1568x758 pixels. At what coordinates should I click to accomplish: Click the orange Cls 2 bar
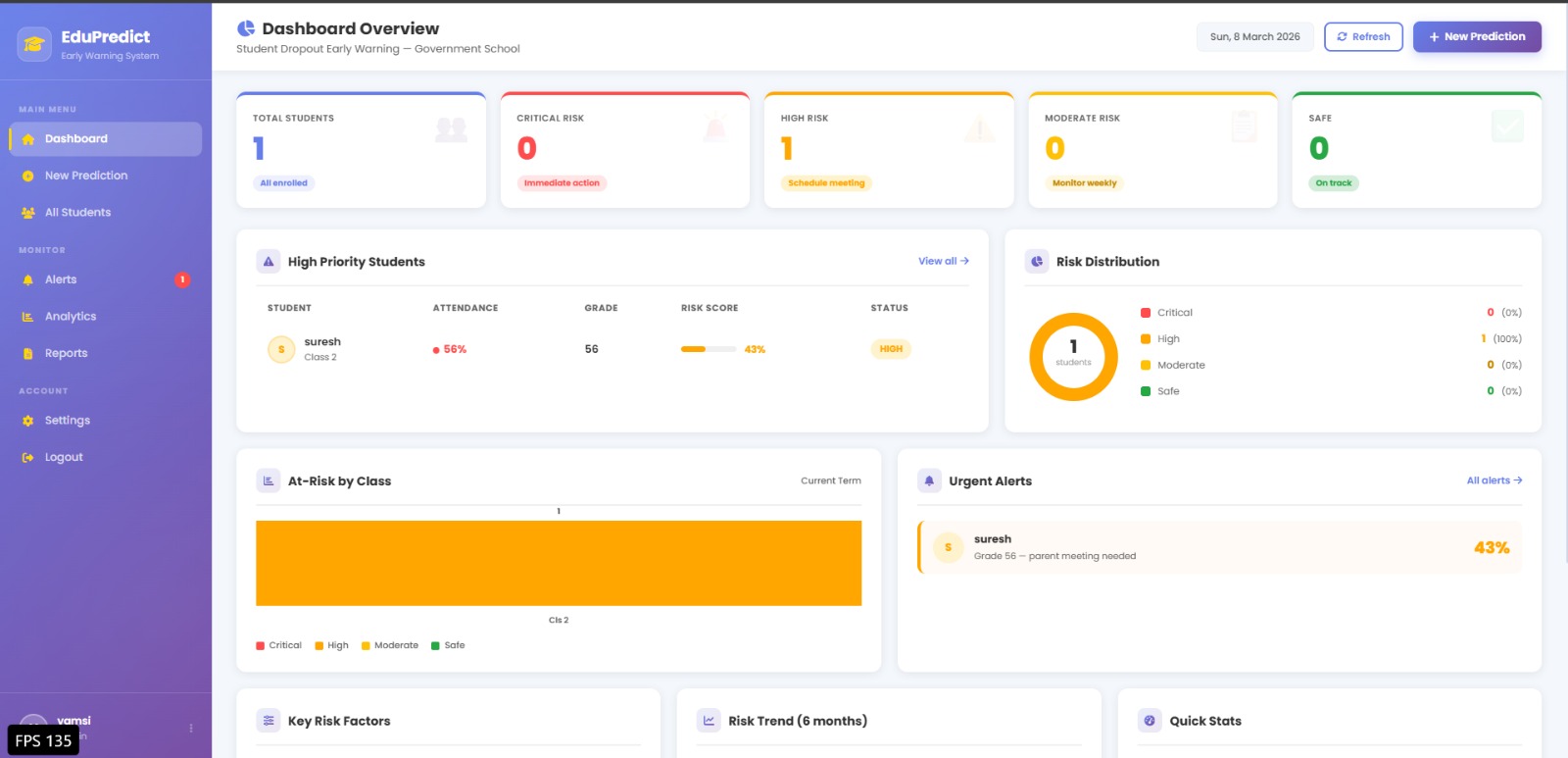click(x=559, y=563)
